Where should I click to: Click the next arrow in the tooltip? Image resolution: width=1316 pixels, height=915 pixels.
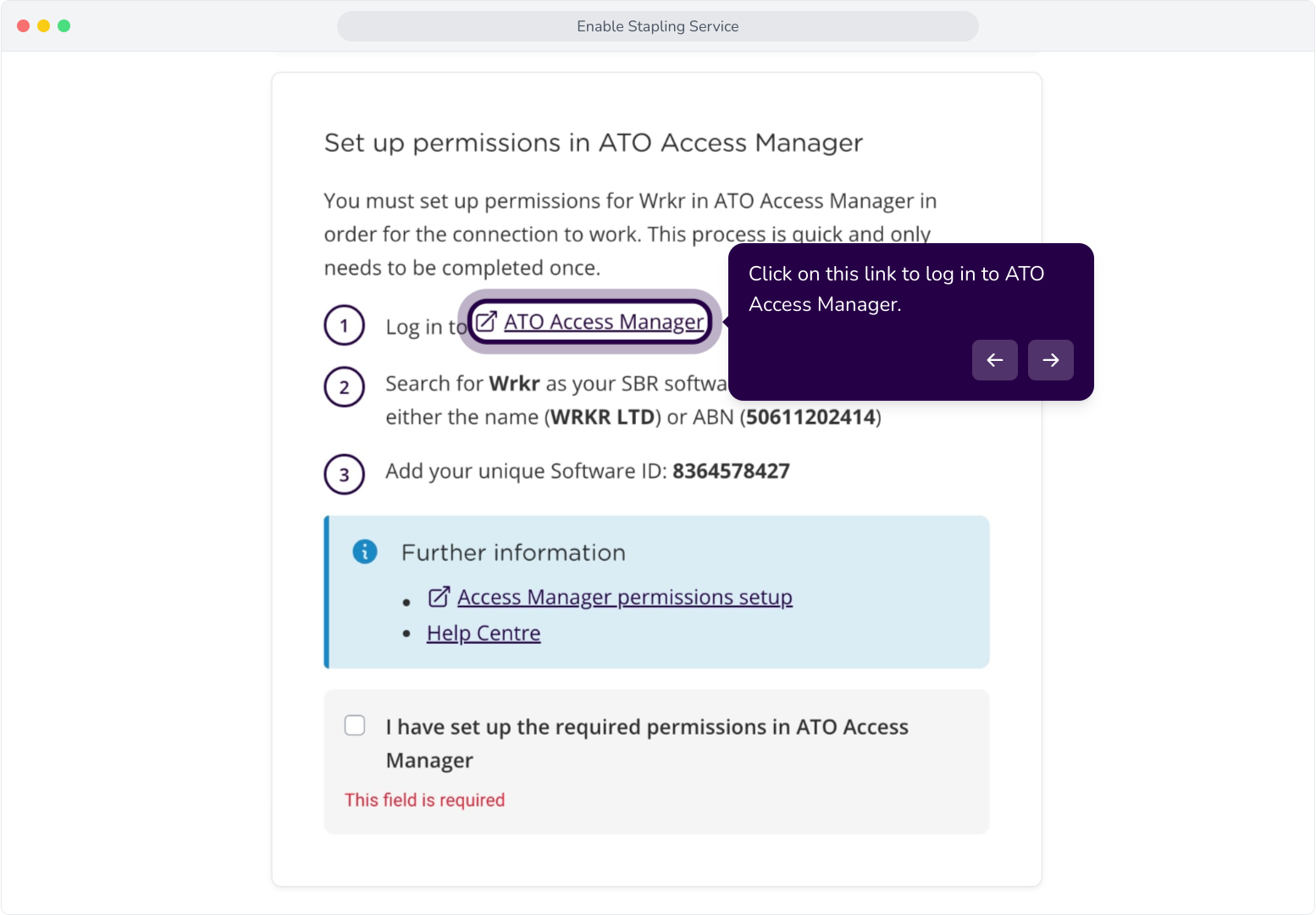[1051, 360]
